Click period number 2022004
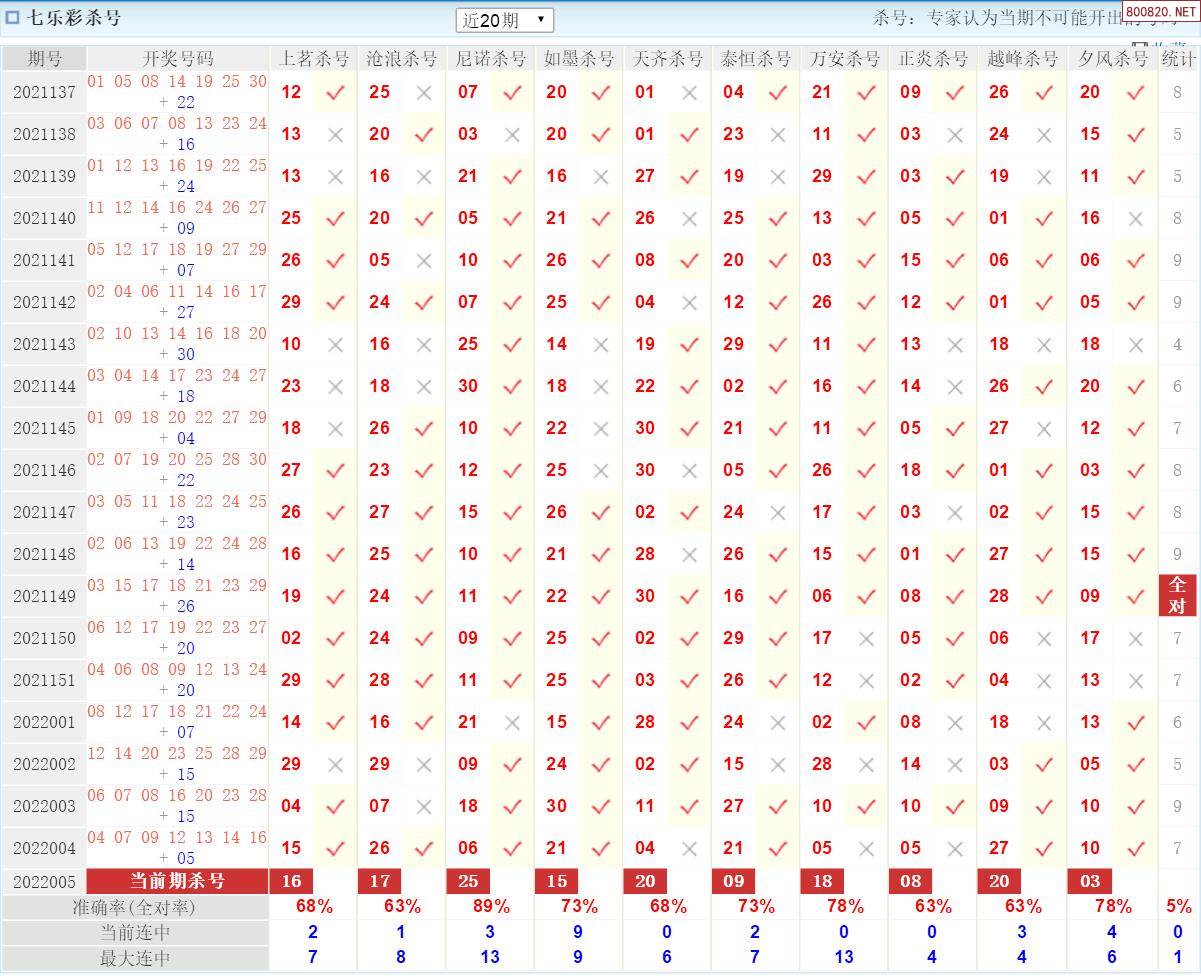The width and height of the screenshot is (1201, 978). click(45, 848)
